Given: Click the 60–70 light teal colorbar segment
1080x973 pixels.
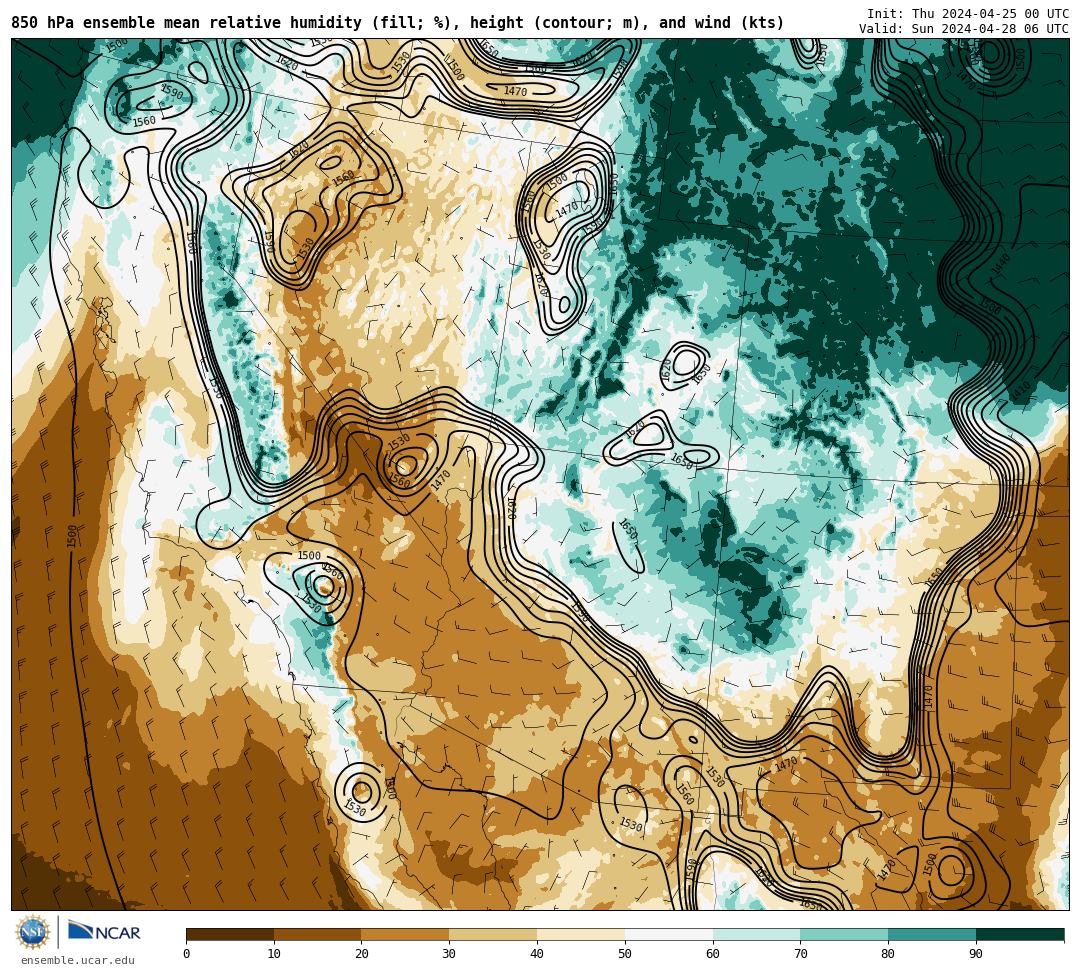Looking at the screenshot, I should pos(756,934).
